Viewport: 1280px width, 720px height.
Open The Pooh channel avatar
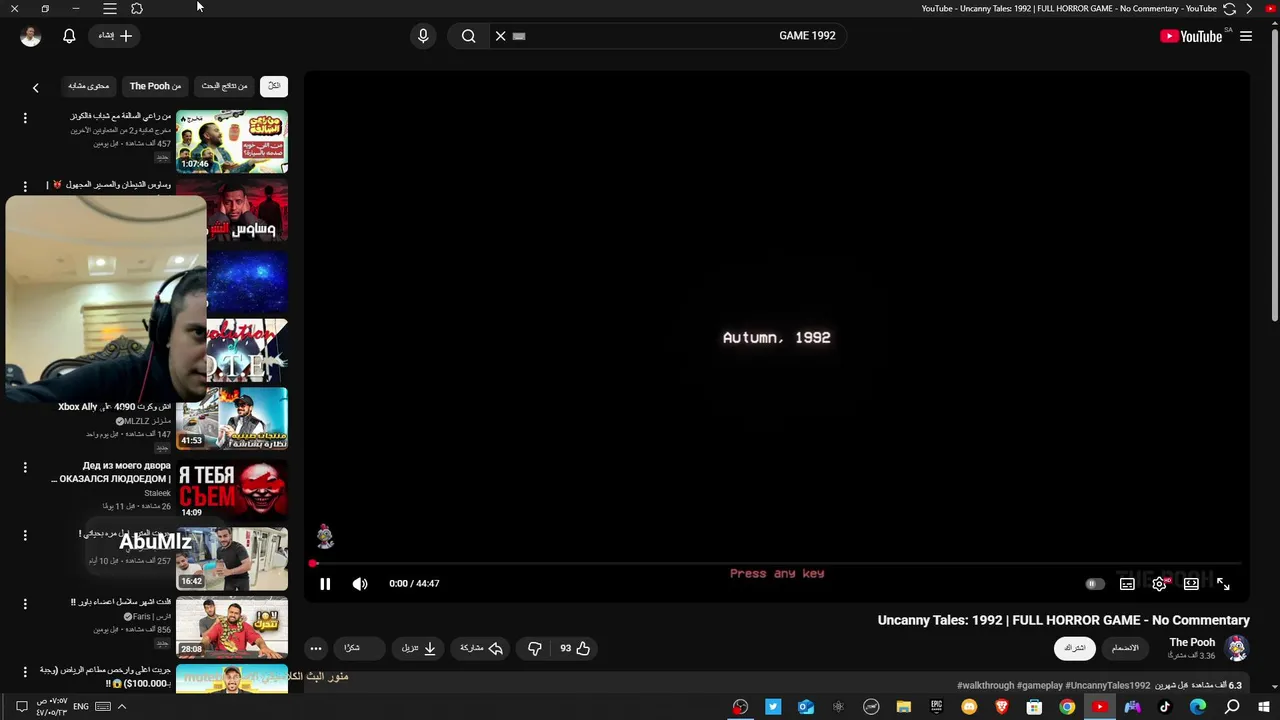coord(1237,648)
